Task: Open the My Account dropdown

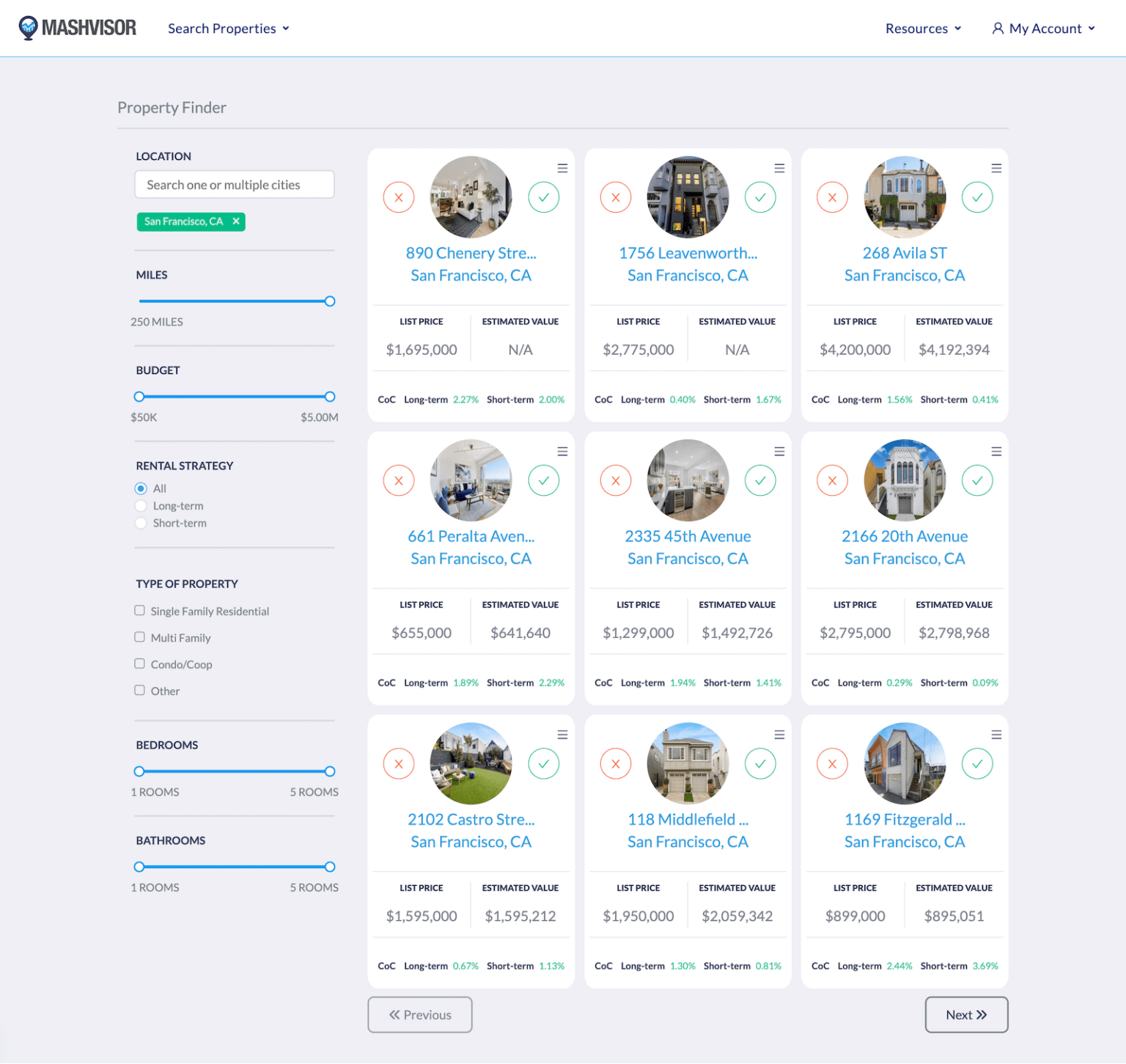Action: (x=1042, y=28)
